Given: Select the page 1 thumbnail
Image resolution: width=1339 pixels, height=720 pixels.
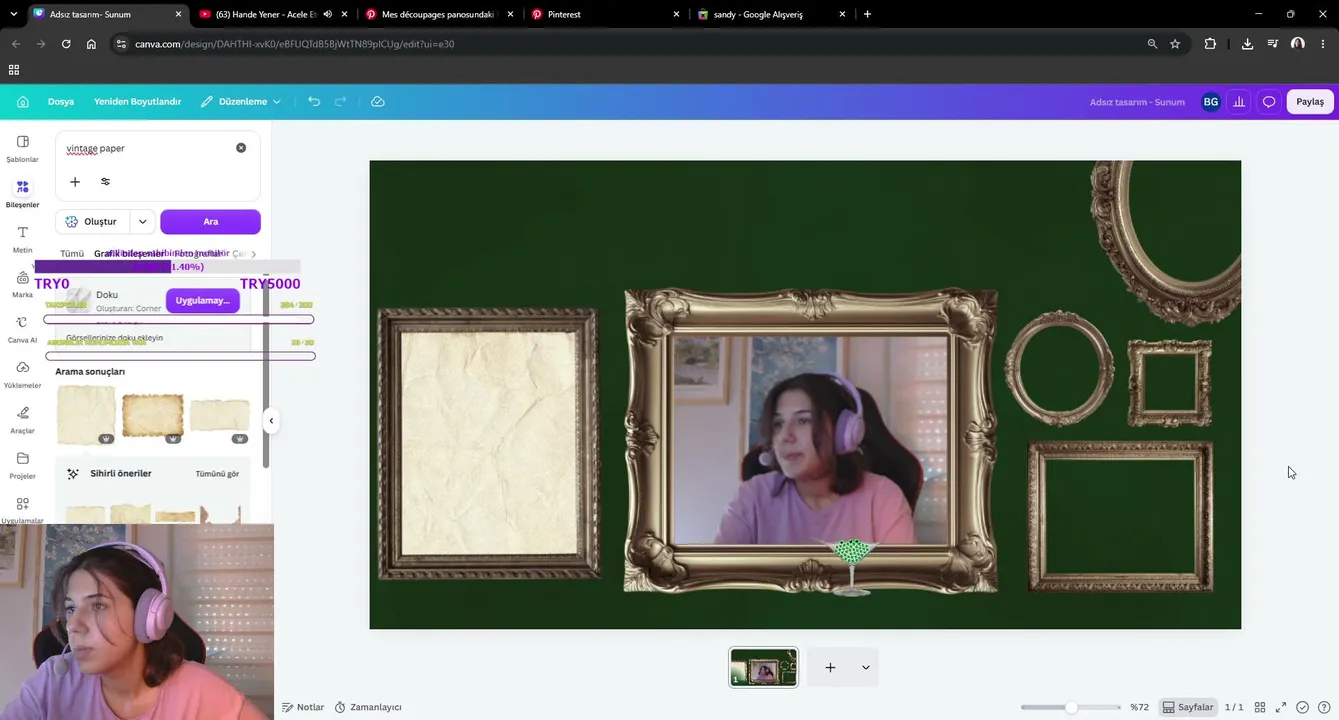Looking at the screenshot, I should [764, 668].
